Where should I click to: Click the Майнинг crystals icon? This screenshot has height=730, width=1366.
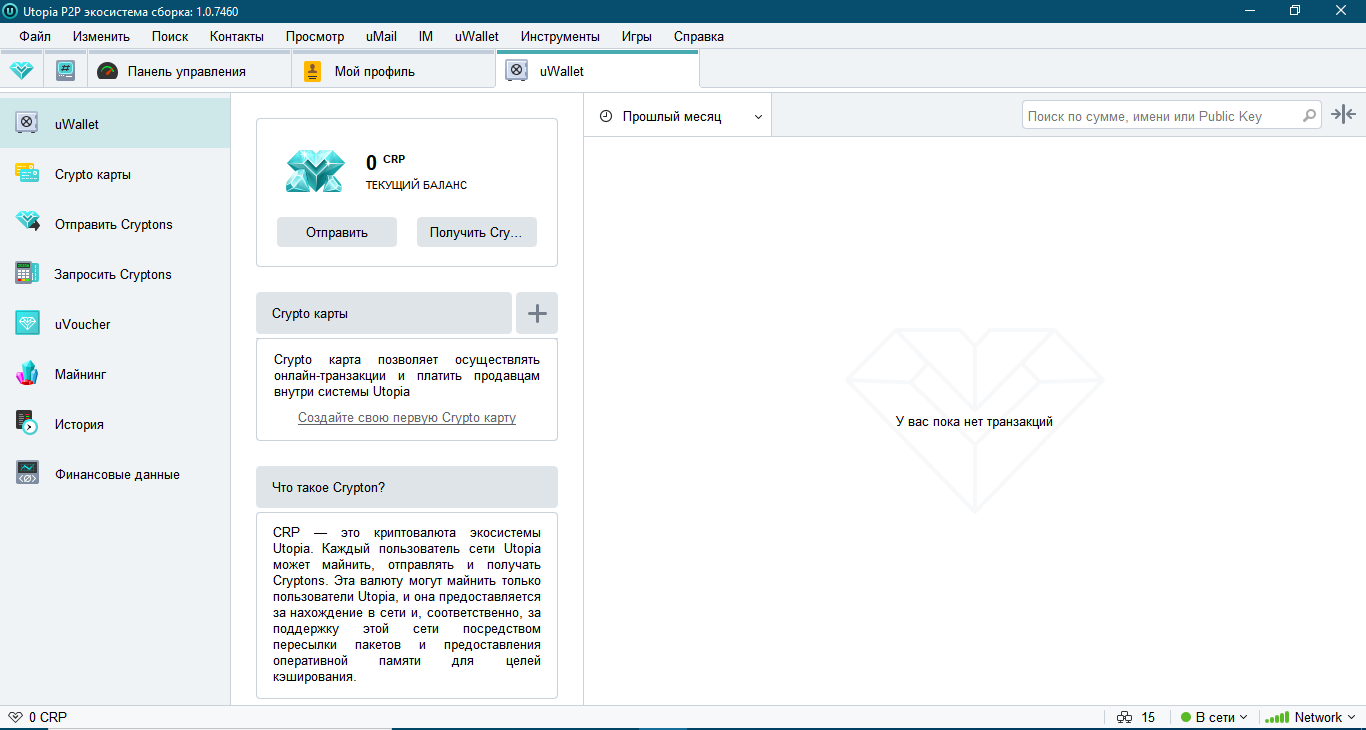(27, 373)
